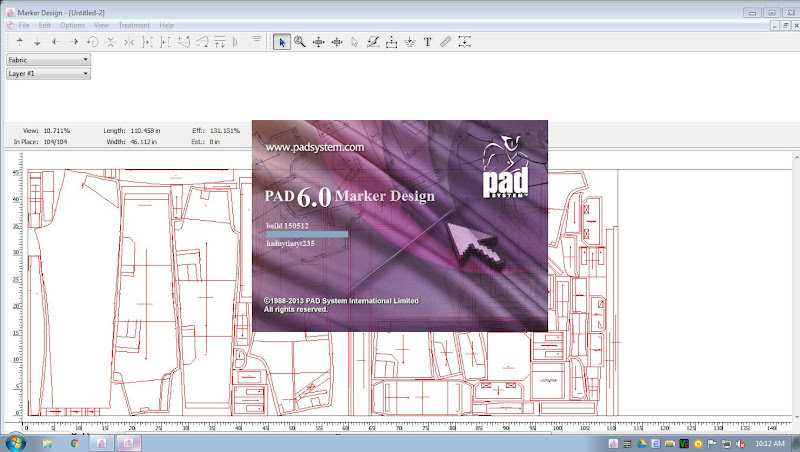Click the Action Center flag tray icon

click(x=712, y=444)
